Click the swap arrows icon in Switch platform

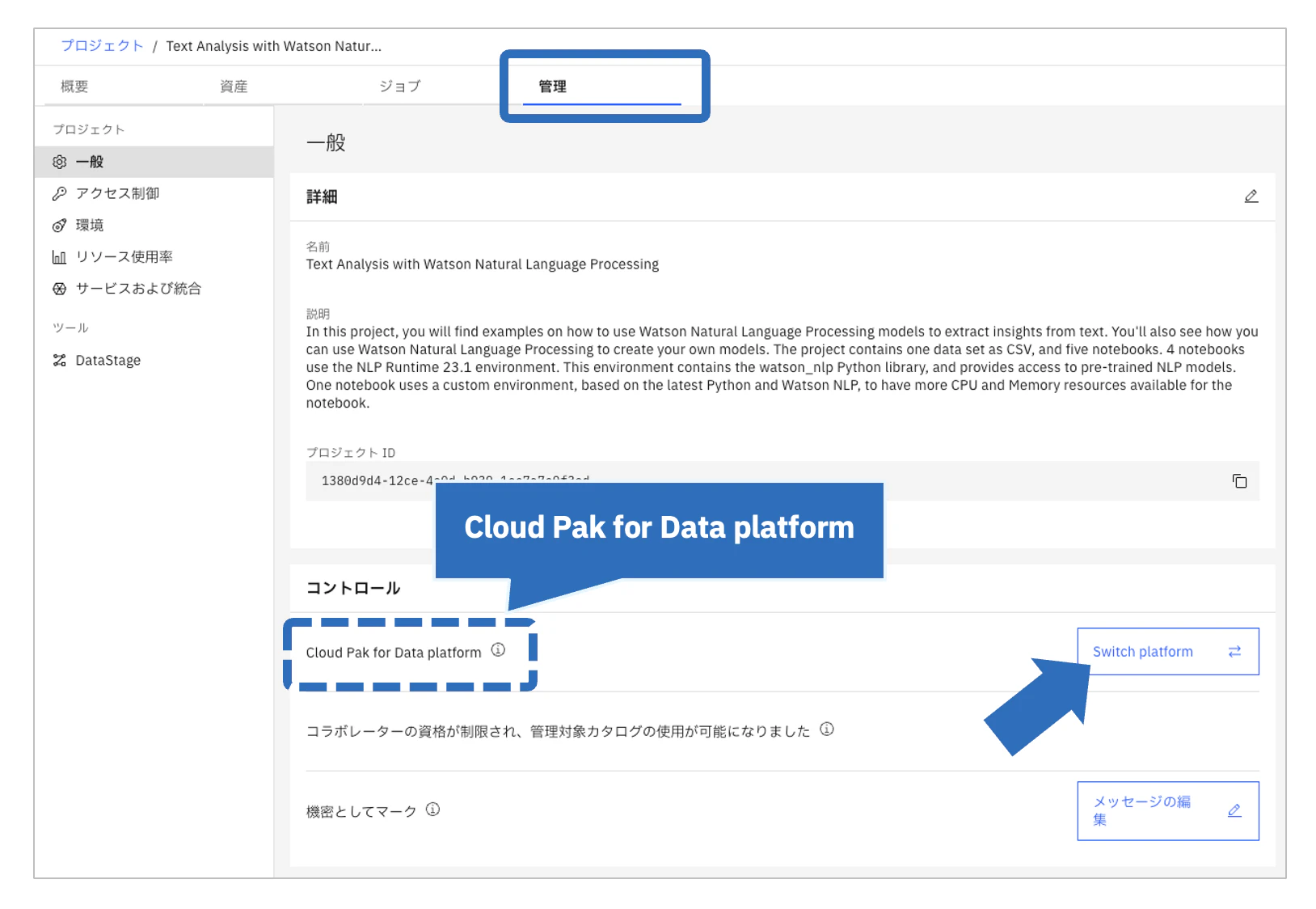coord(1234,652)
